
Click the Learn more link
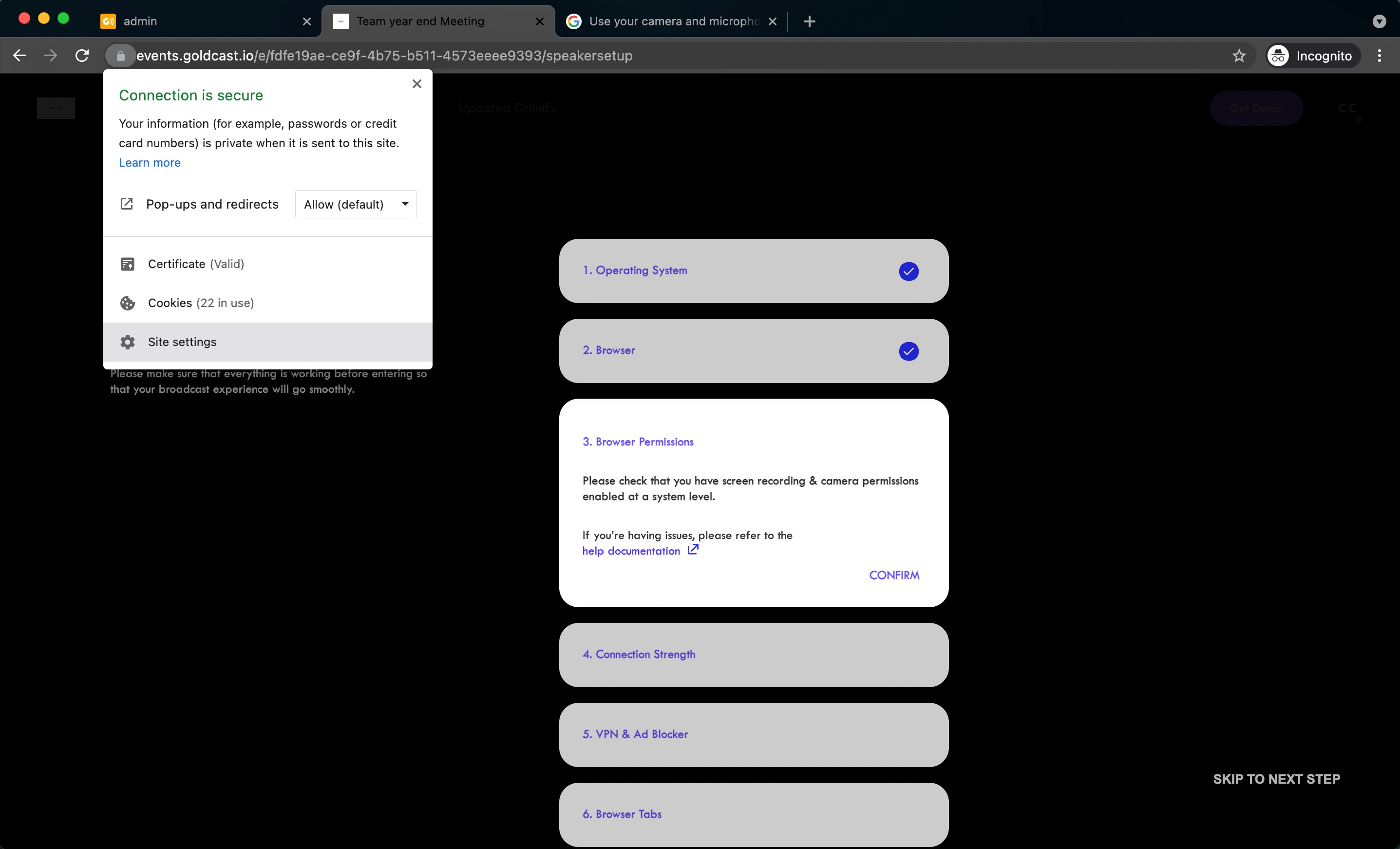[x=150, y=163]
